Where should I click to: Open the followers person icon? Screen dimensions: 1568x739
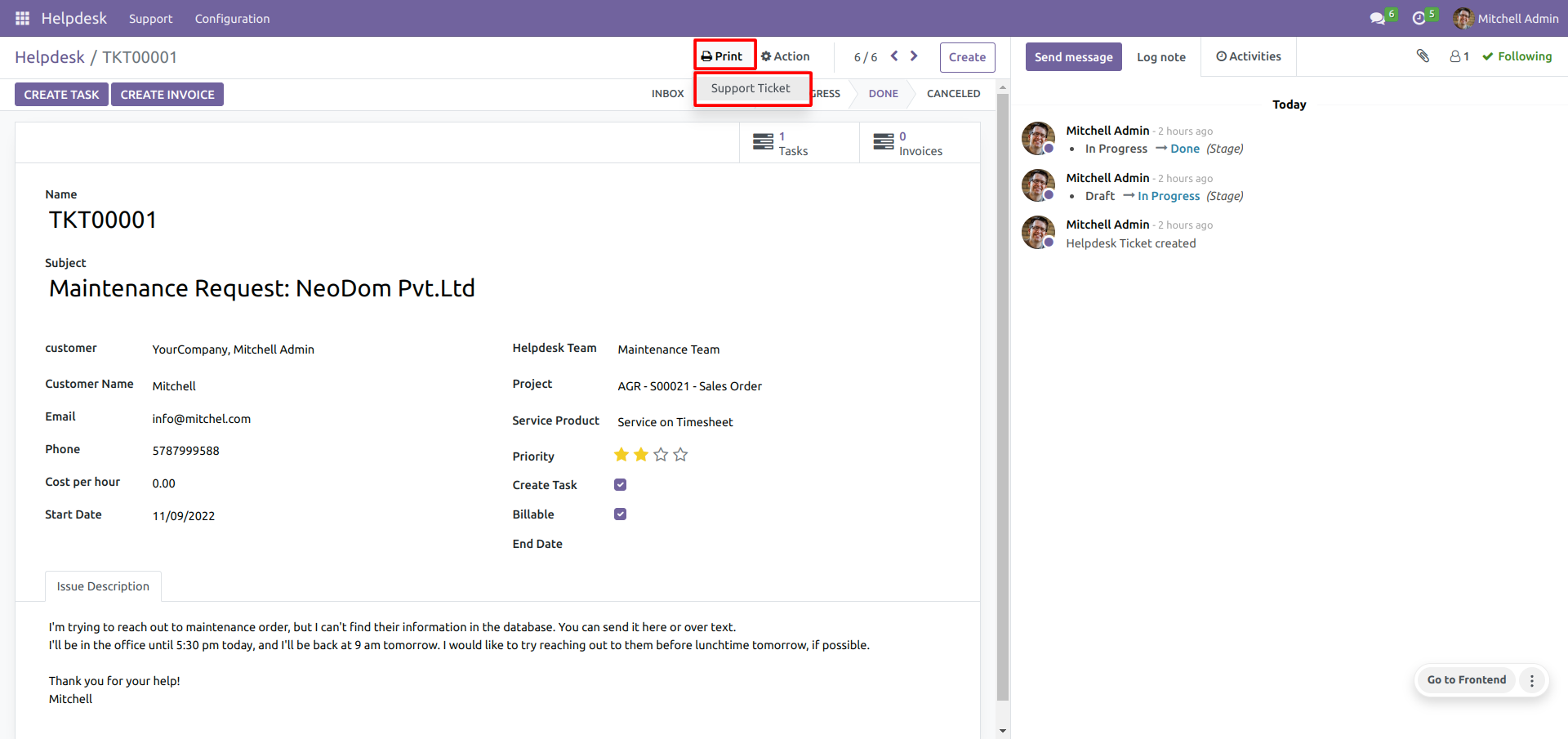coord(1459,56)
